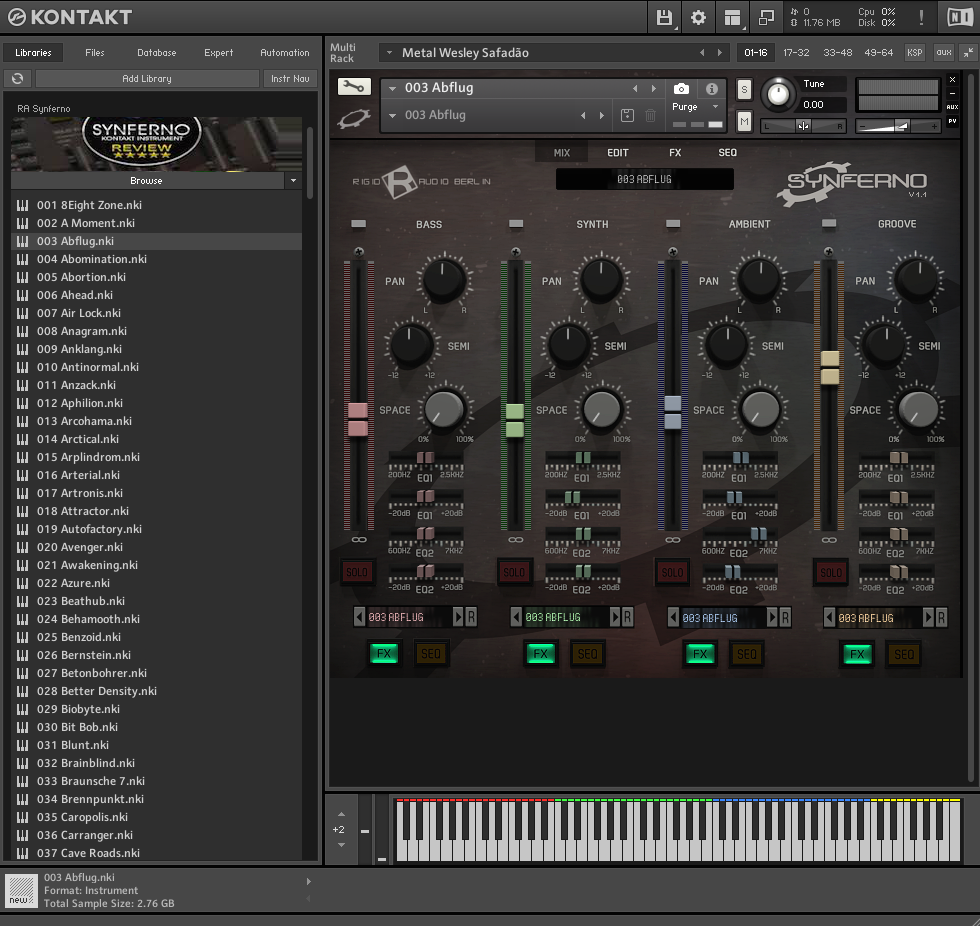The height and width of the screenshot is (926, 980).
Task: Click the NI logo icon
Action: 960,17
